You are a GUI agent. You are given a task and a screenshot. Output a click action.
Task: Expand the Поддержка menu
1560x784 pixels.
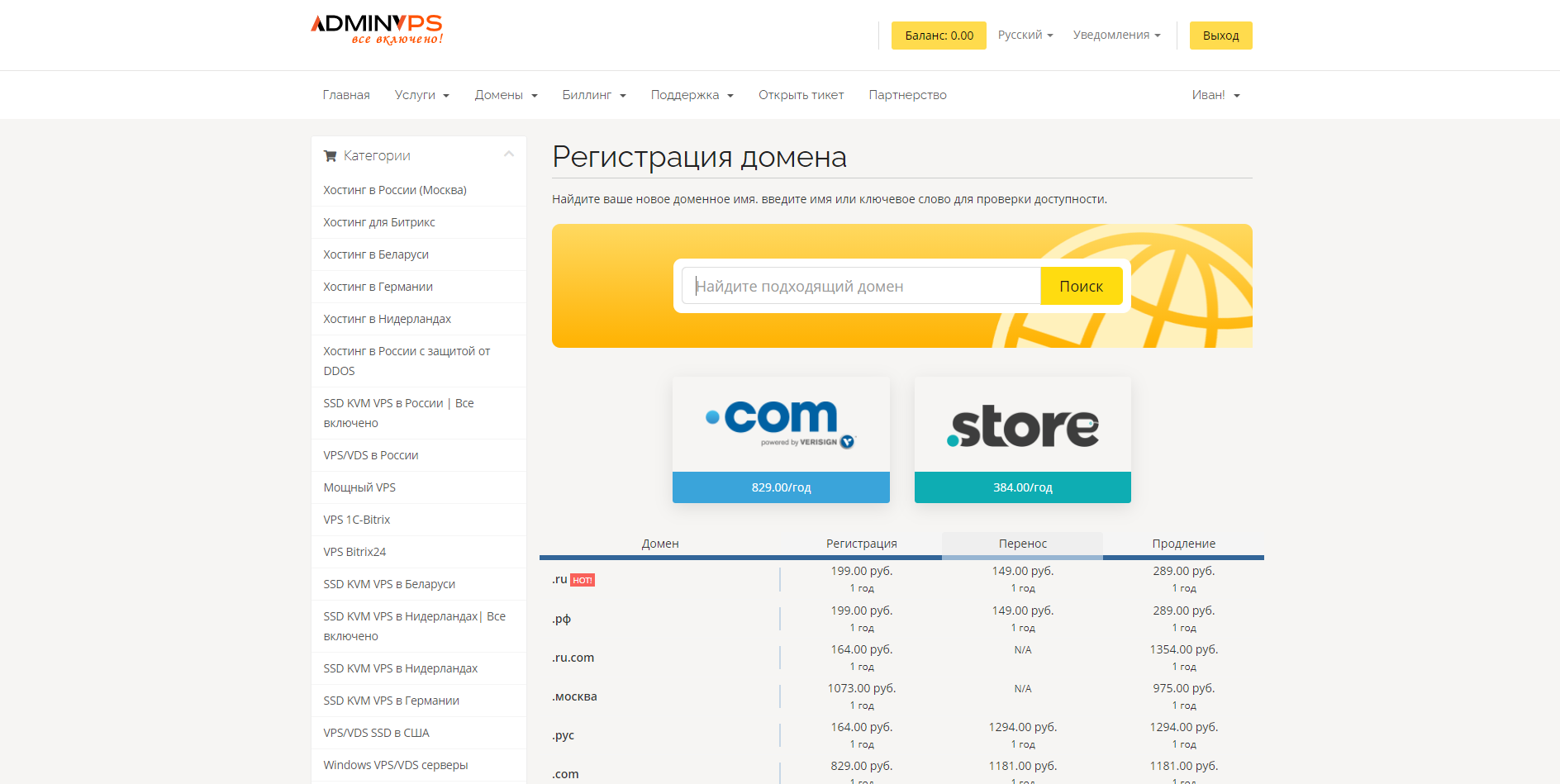[692, 95]
